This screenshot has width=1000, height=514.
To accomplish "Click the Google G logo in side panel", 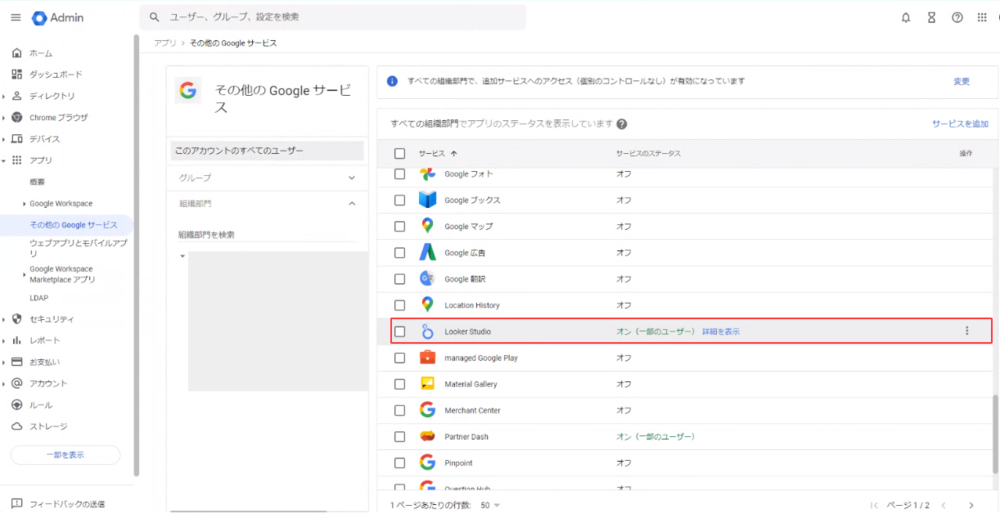I will pos(188,91).
